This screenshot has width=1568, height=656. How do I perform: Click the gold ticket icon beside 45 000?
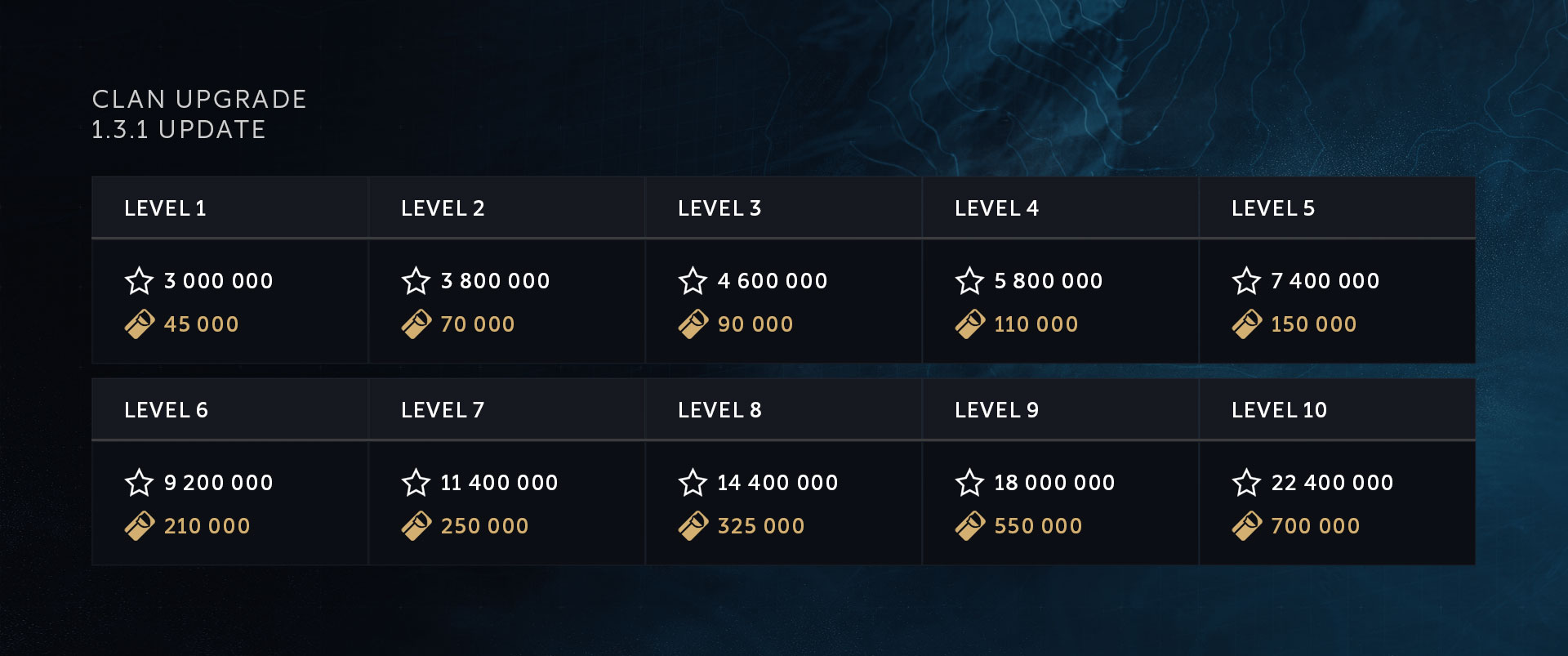(x=140, y=324)
